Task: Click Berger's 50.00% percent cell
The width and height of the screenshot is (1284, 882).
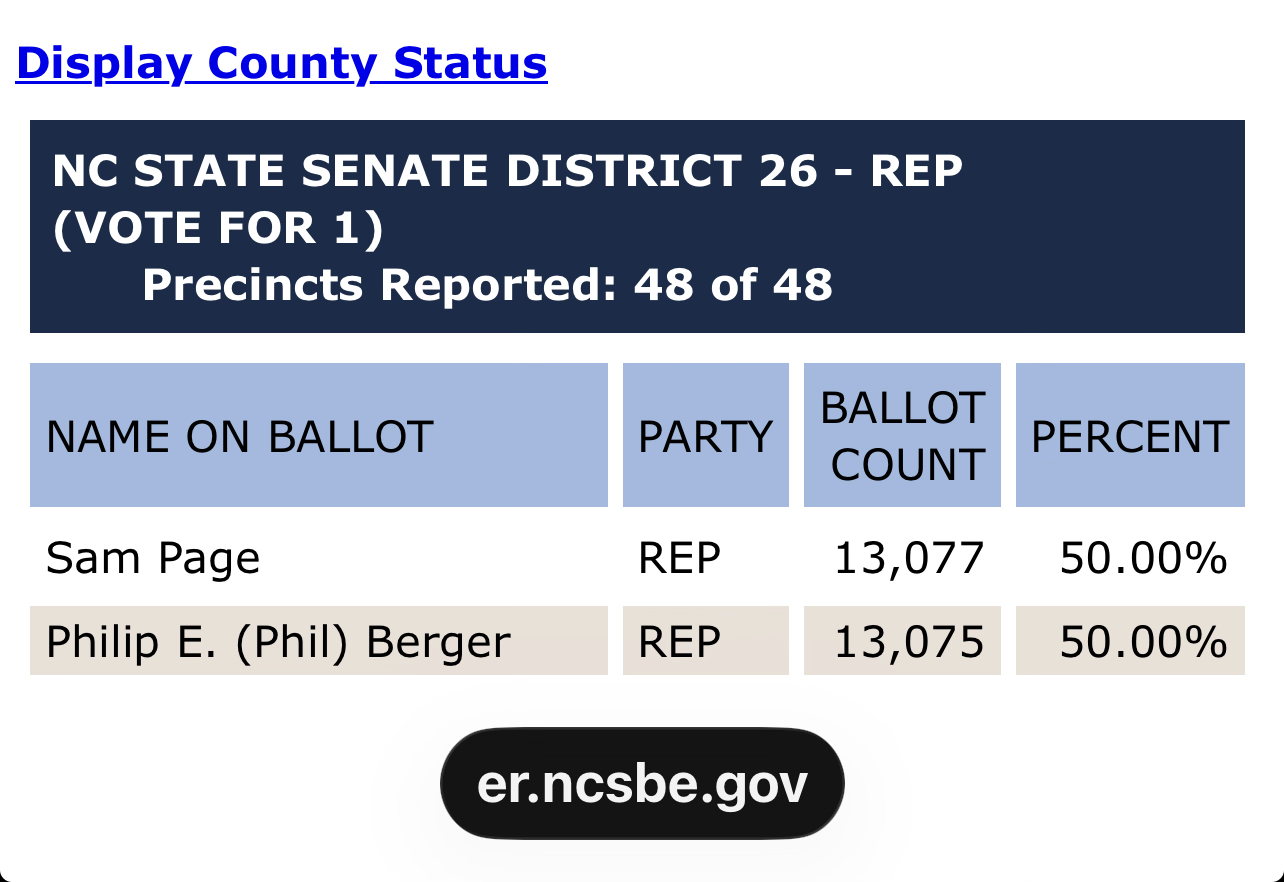Action: click(x=1143, y=641)
